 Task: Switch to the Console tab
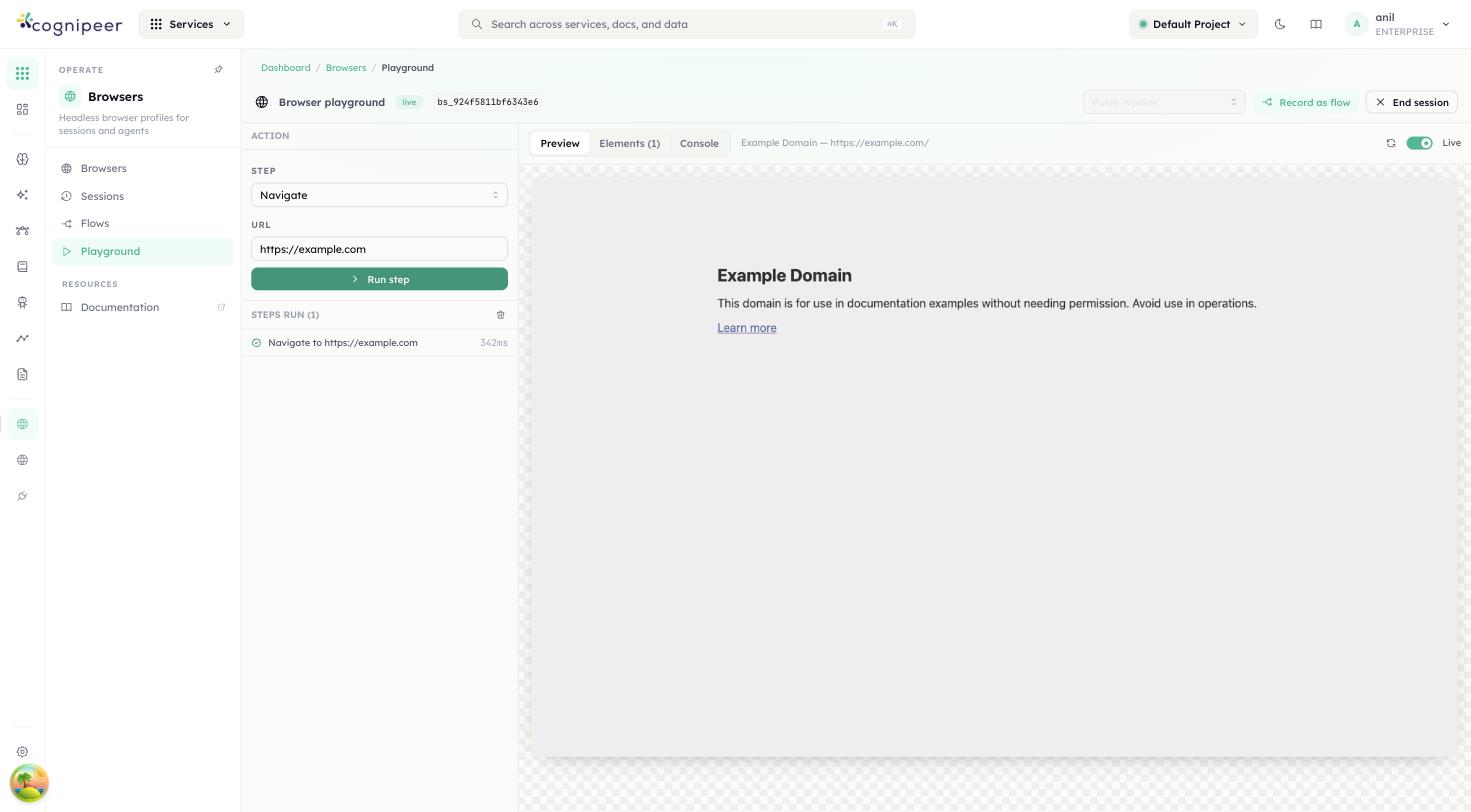[x=699, y=143]
